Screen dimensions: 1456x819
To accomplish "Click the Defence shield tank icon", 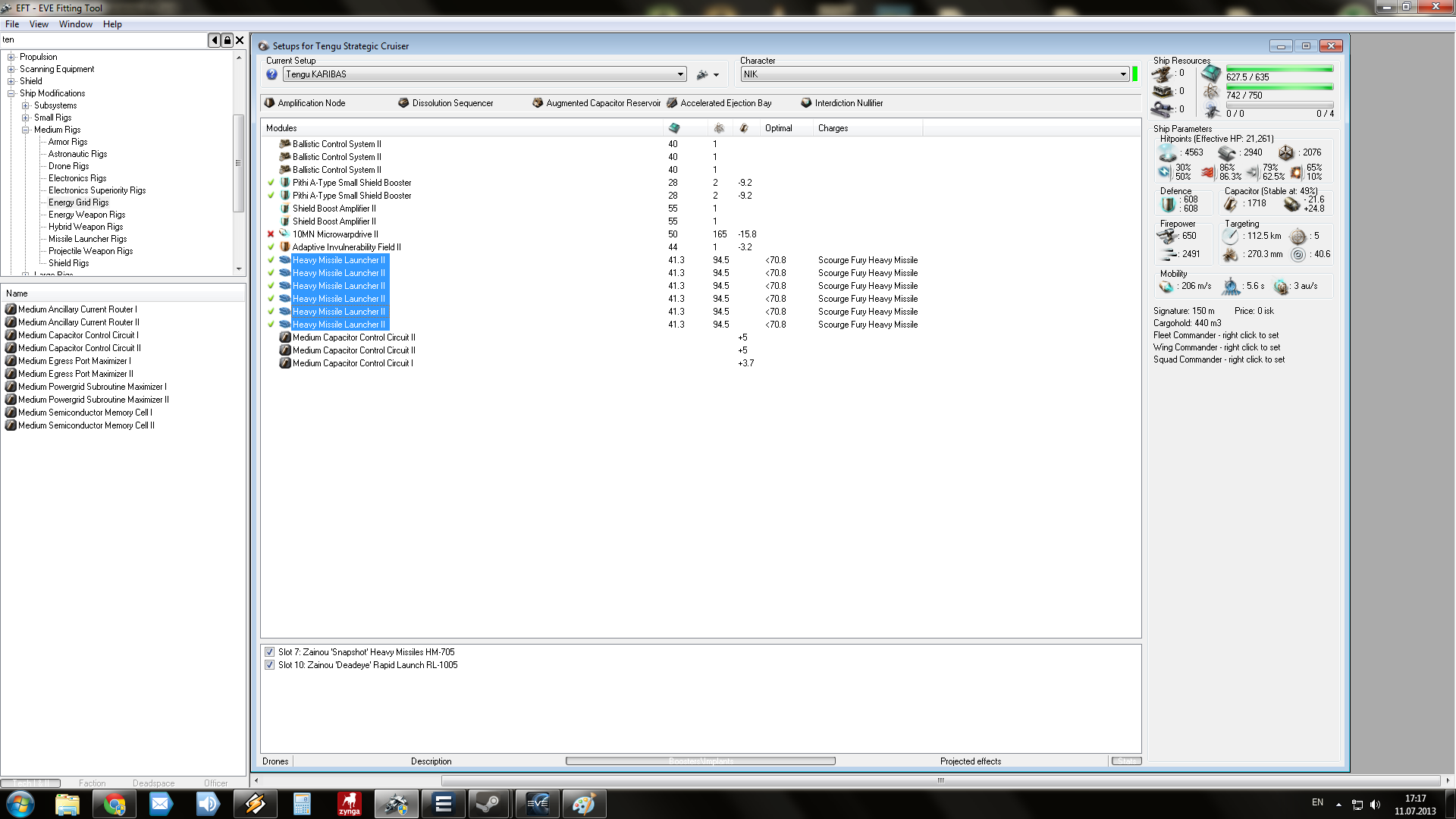I will pyautogui.click(x=1169, y=204).
